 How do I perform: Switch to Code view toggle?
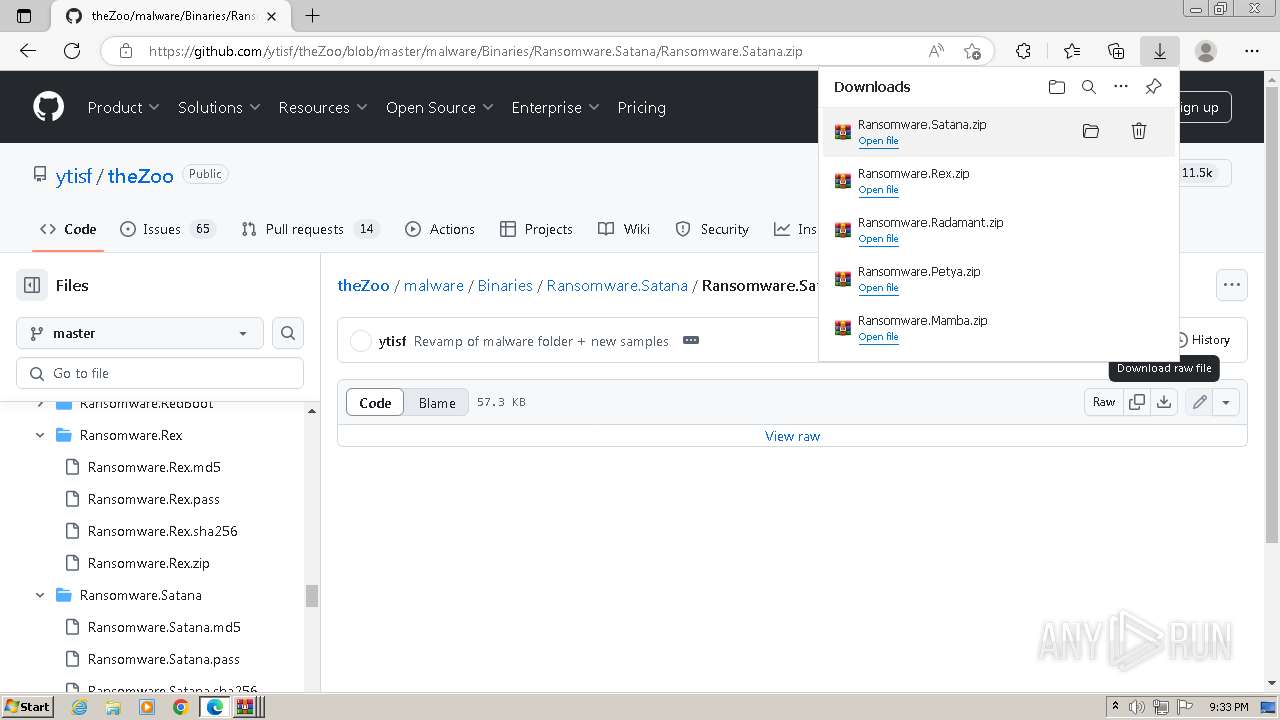375,402
